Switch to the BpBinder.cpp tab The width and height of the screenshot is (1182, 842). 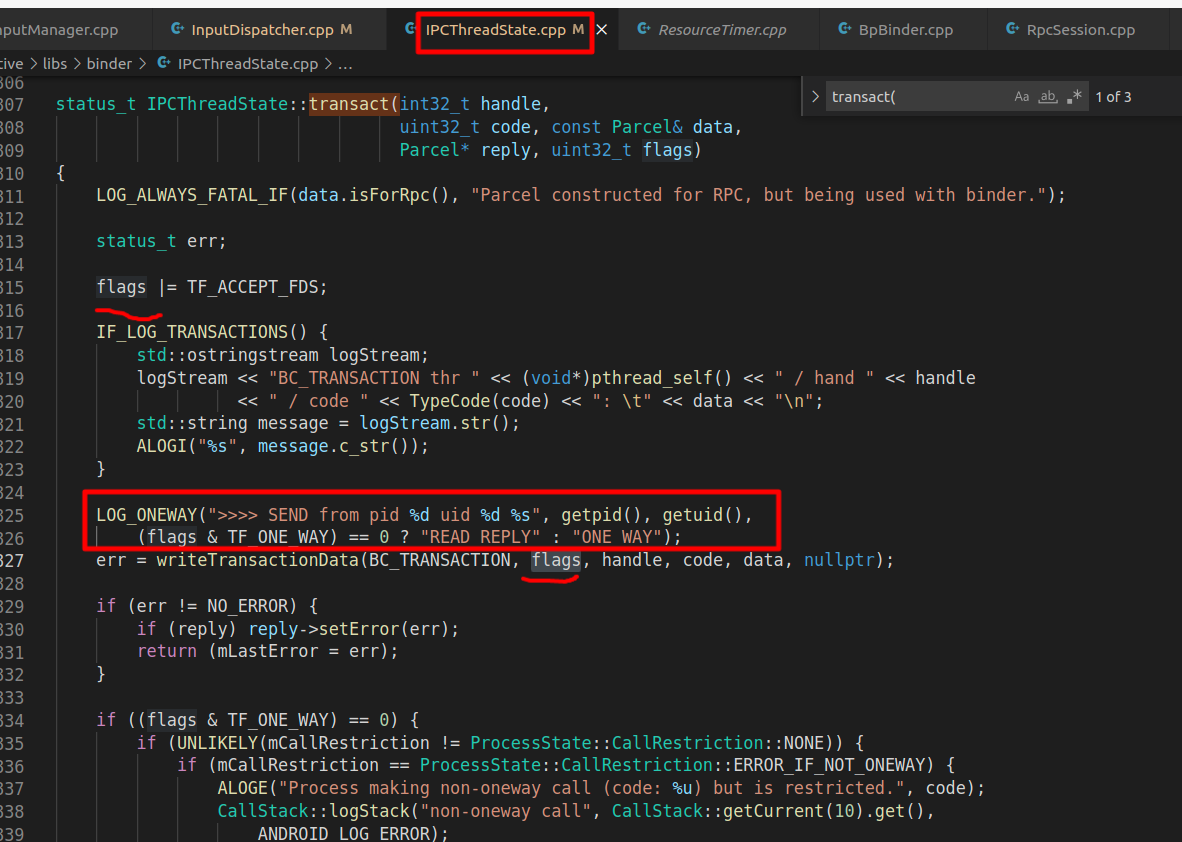[905, 30]
